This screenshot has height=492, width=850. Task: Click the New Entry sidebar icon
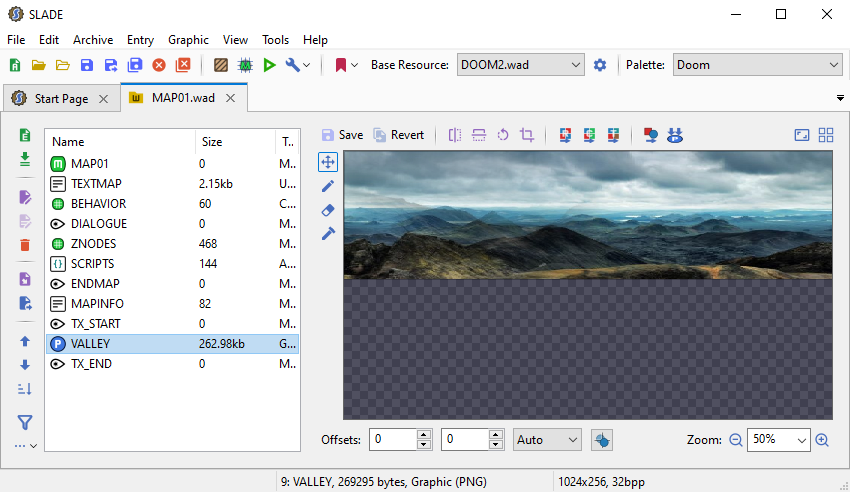(x=25, y=135)
